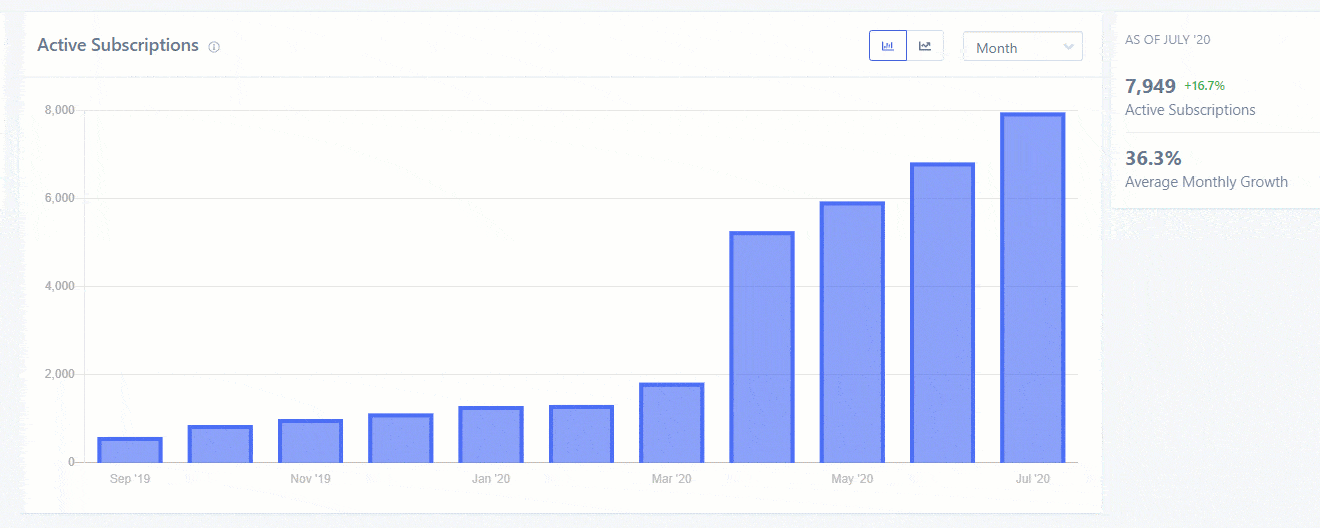Switch to bar chart view
The image size is (1320, 528).
click(x=888, y=46)
